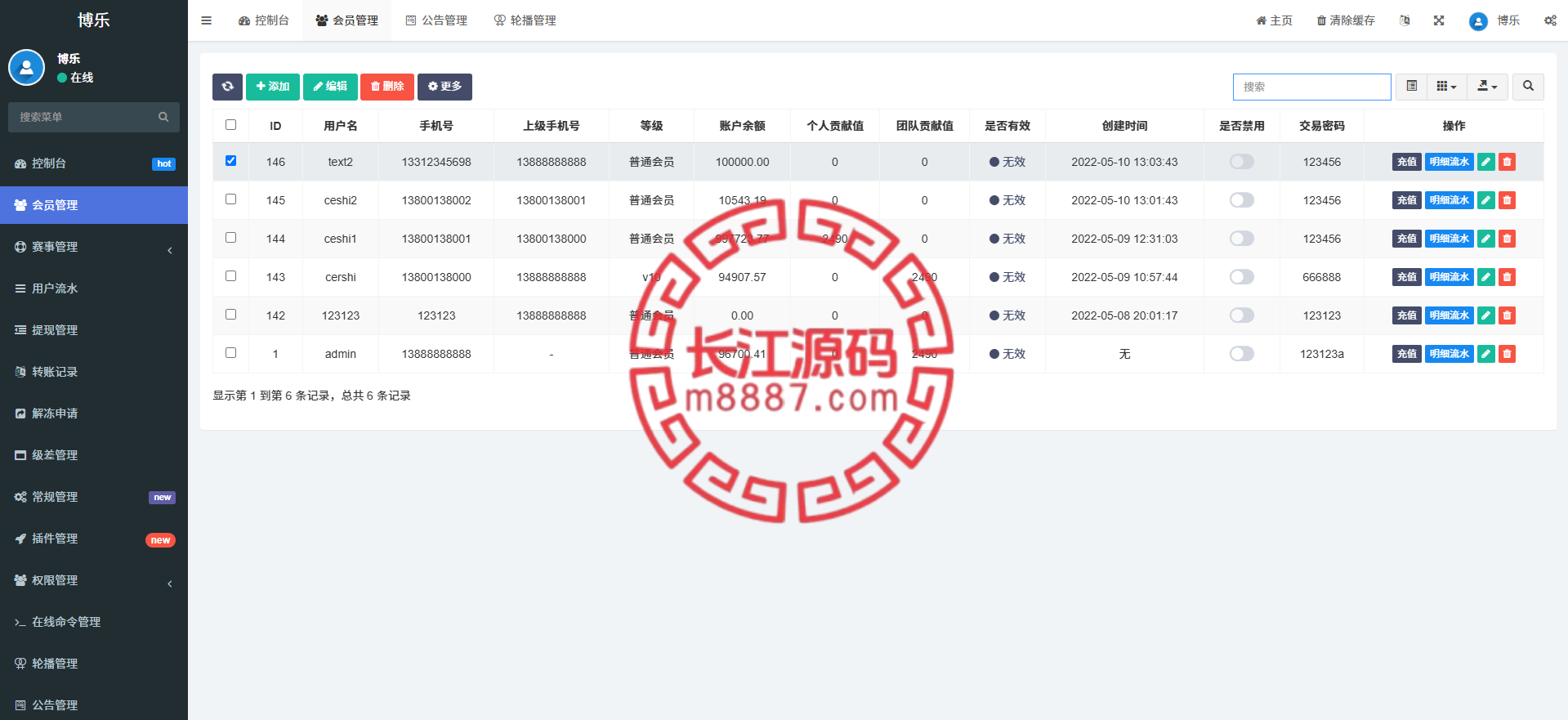Click sidebar profile avatar image
This screenshot has width=1568, height=720.
(x=26, y=68)
